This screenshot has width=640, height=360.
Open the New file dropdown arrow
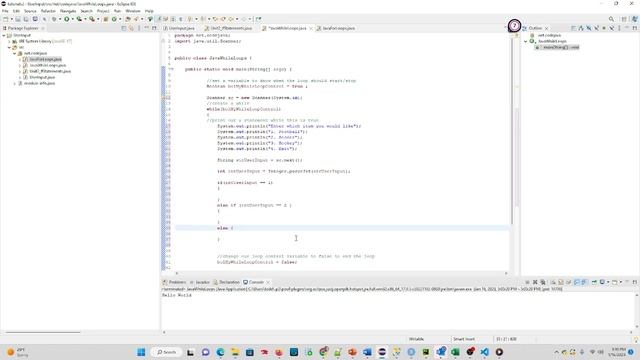(11, 19)
